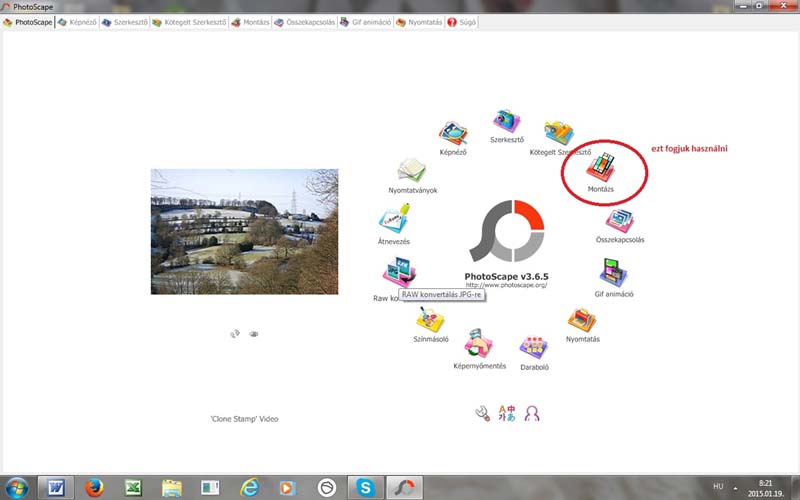Open settings wrench icon below circle
The height and width of the screenshot is (500, 800).
(482, 413)
